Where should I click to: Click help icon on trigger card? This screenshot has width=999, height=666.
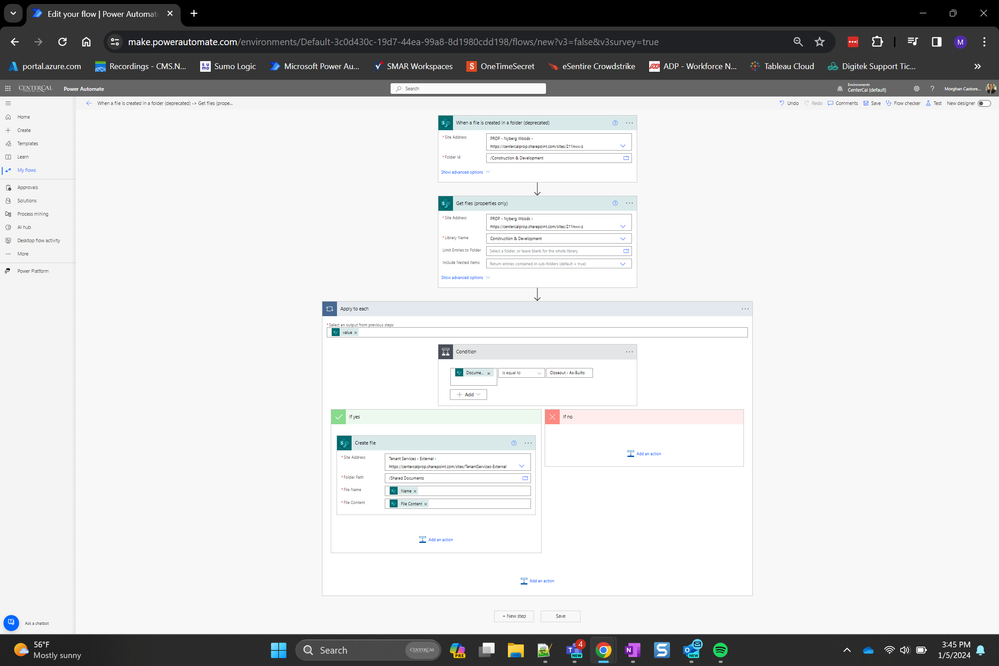pyautogui.click(x=615, y=123)
